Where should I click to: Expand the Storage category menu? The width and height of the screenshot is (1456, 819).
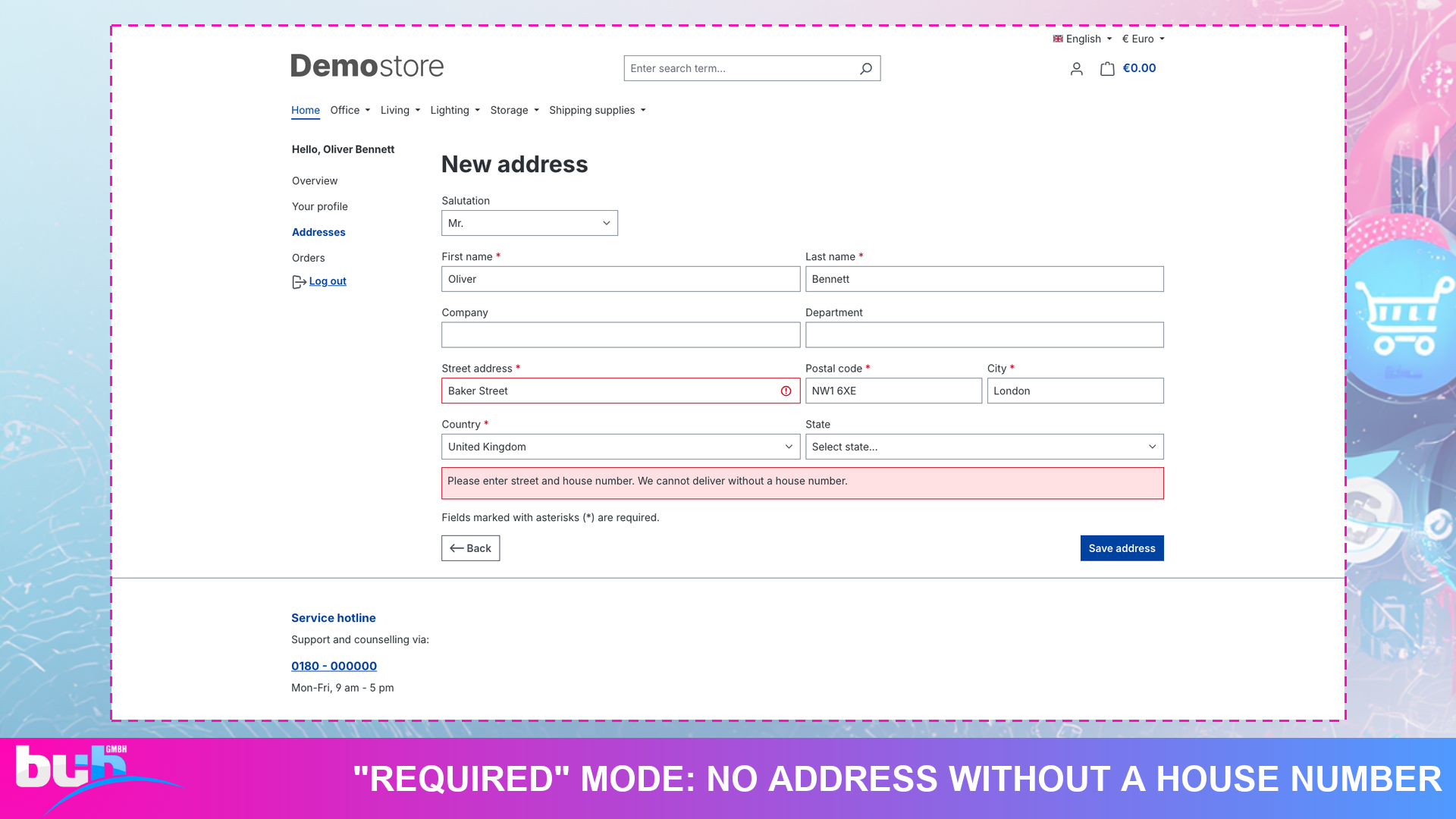tap(515, 111)
